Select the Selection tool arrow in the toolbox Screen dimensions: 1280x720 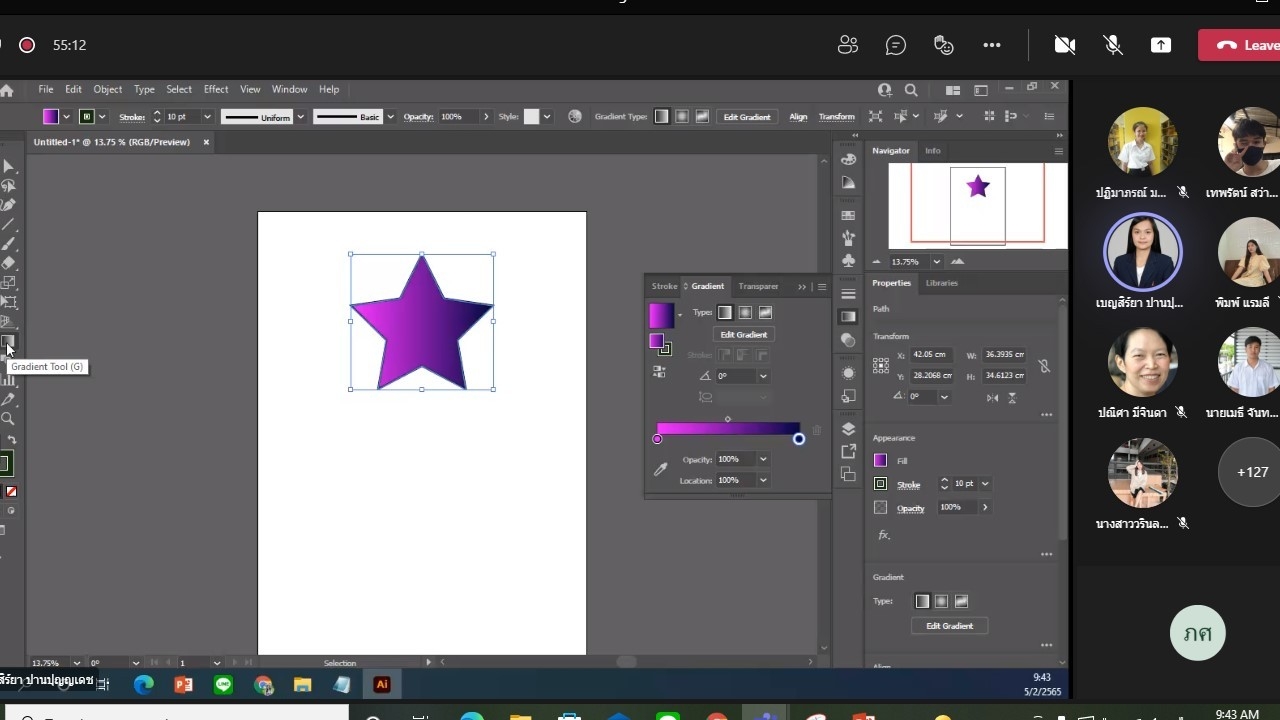[x=8, y=166]
